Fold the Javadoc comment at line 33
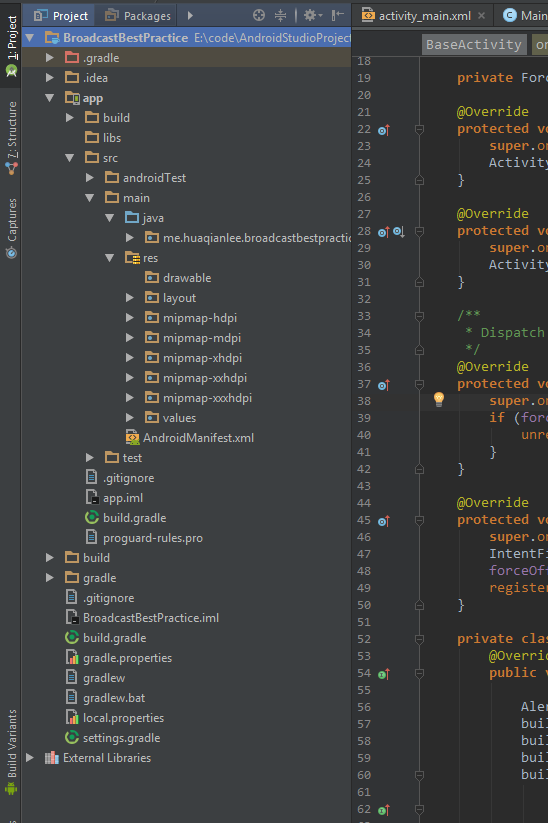This screenshot has height=823, width=548. (419, 316)
